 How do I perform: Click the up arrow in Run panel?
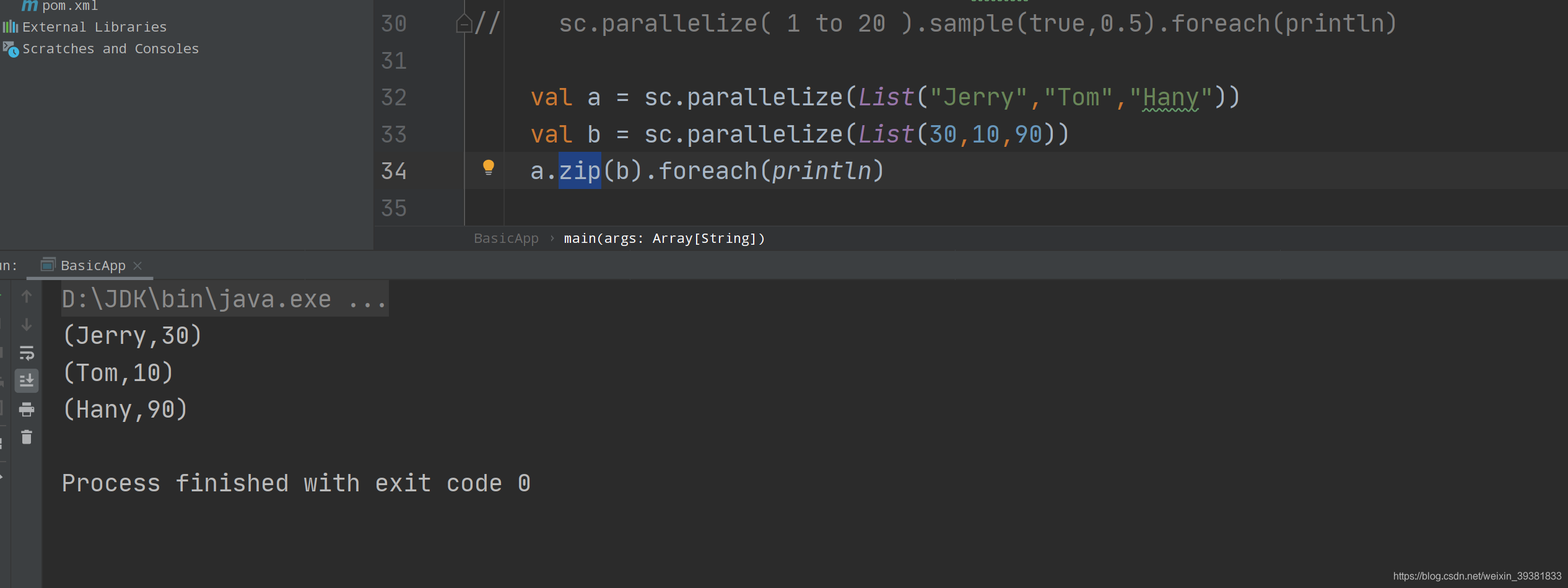pos(27,297)
